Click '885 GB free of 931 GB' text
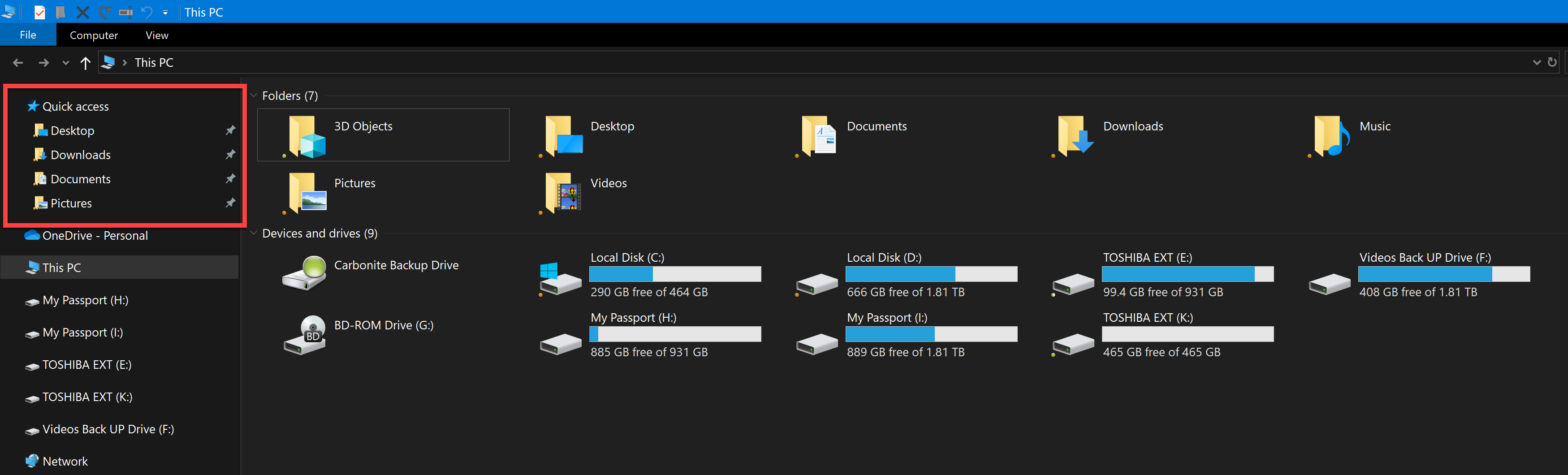Image resolution: width=1568 pixels, height=475 pixels. [649, 352]
